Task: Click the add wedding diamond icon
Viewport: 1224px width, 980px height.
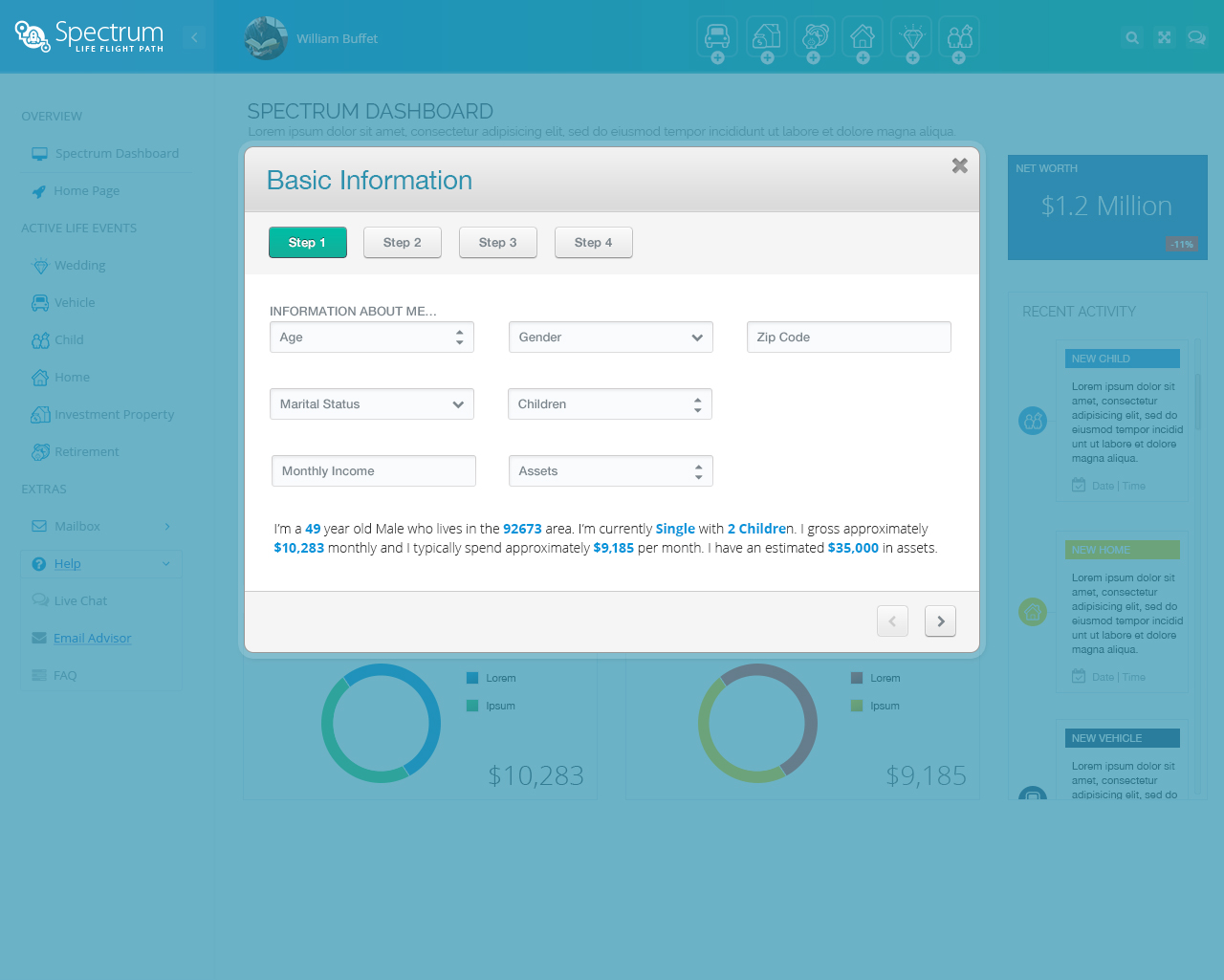Action: pos(912,37)
